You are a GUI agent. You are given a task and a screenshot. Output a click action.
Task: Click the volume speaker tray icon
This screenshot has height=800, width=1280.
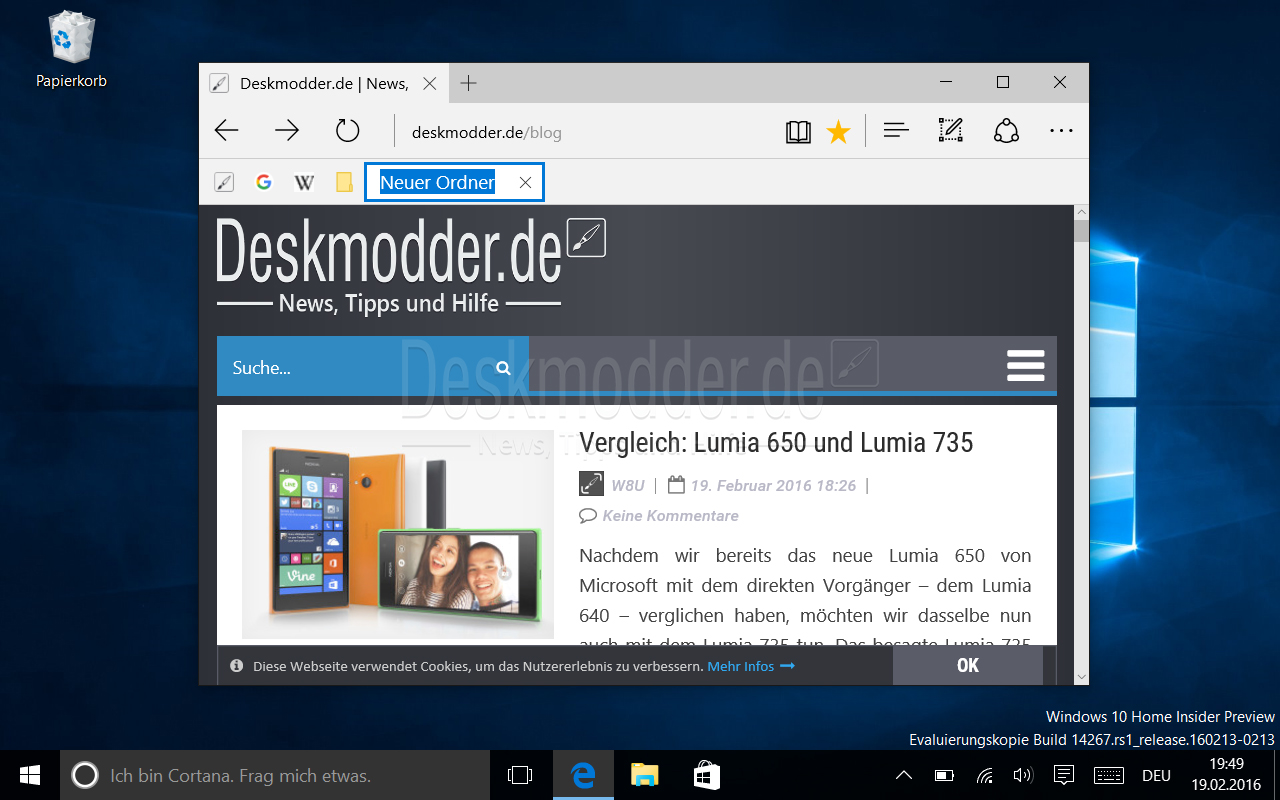(x=1023, y=775)
